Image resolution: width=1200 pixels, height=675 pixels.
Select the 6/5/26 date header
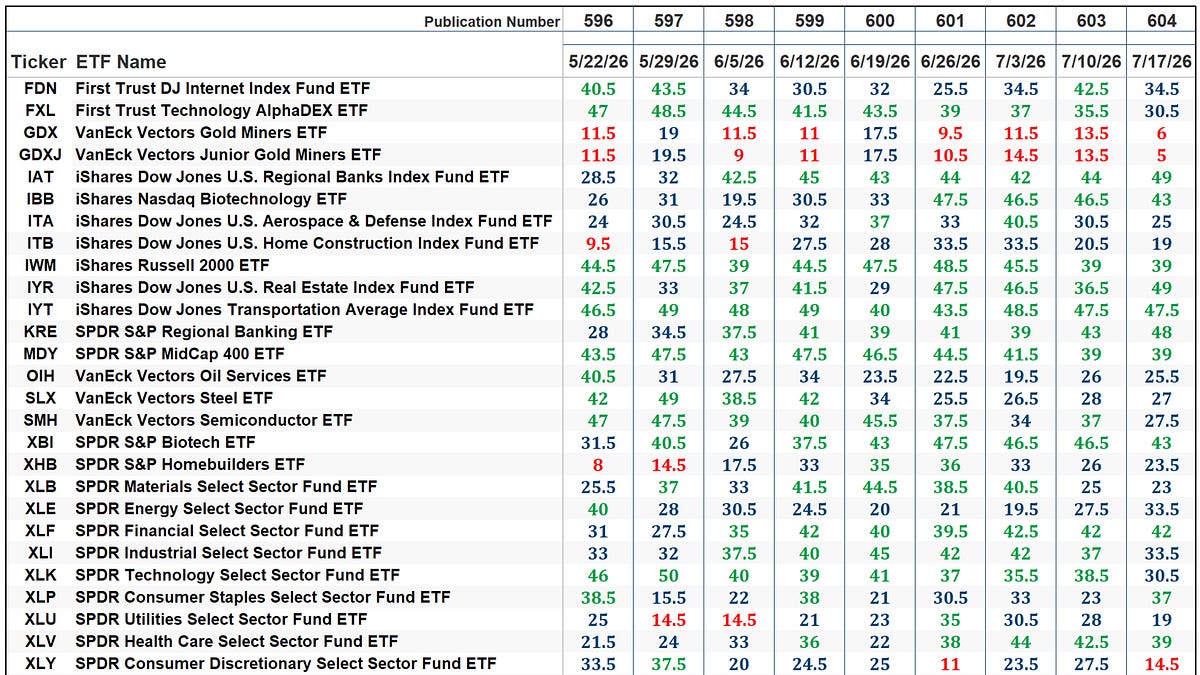(x=739, y=62)
